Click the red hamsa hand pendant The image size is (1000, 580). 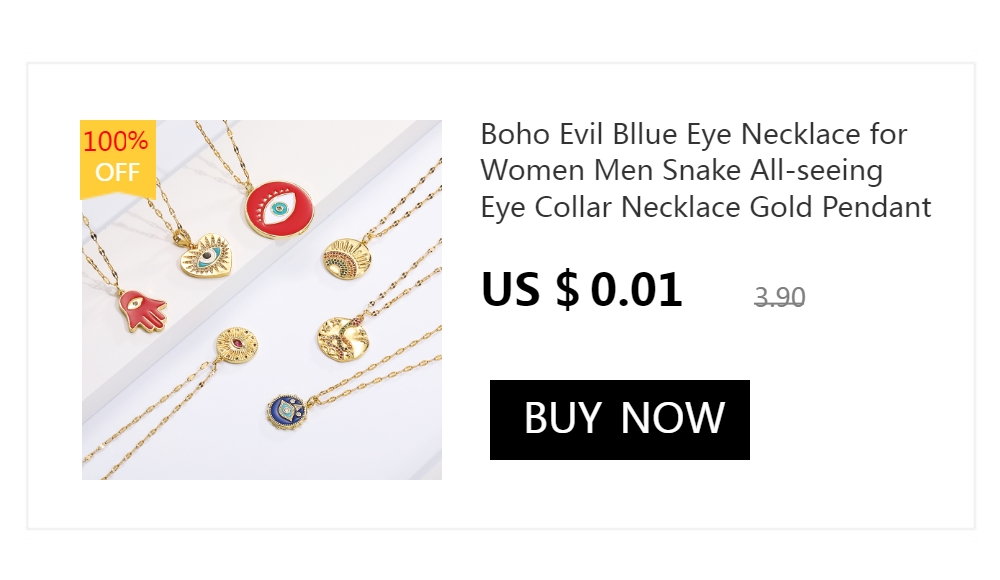[x=142, y=311]
